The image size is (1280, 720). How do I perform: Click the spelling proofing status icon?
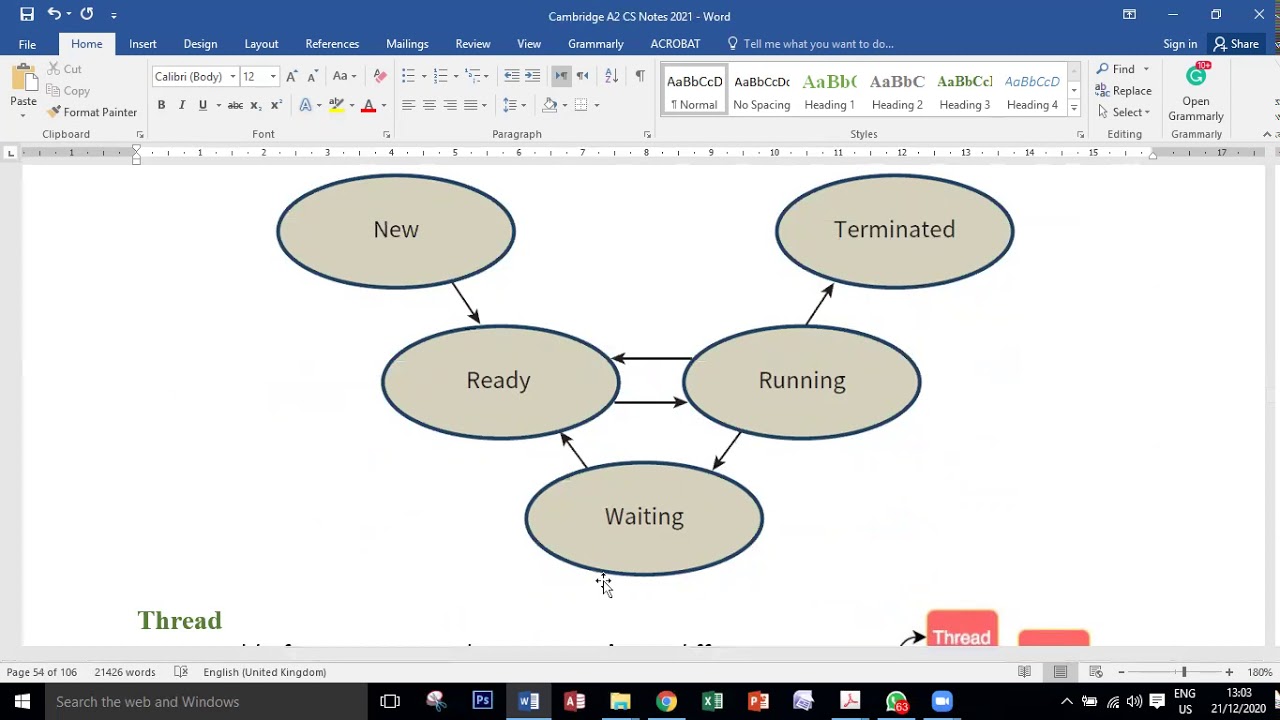pos(181,672)
